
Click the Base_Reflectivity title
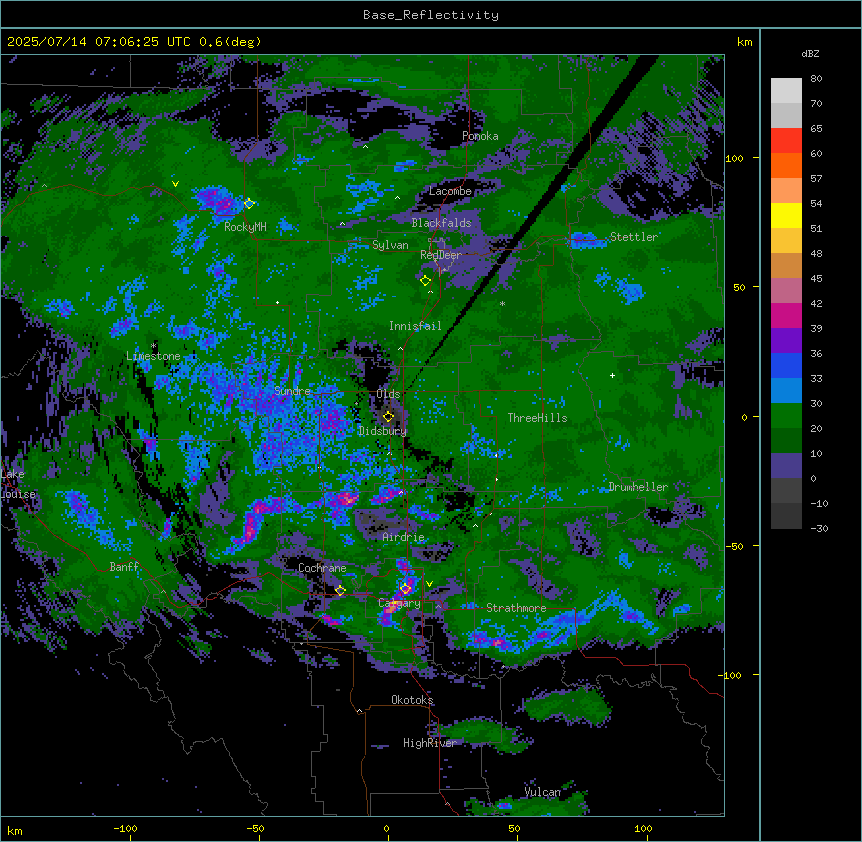(x=431, y=15)
